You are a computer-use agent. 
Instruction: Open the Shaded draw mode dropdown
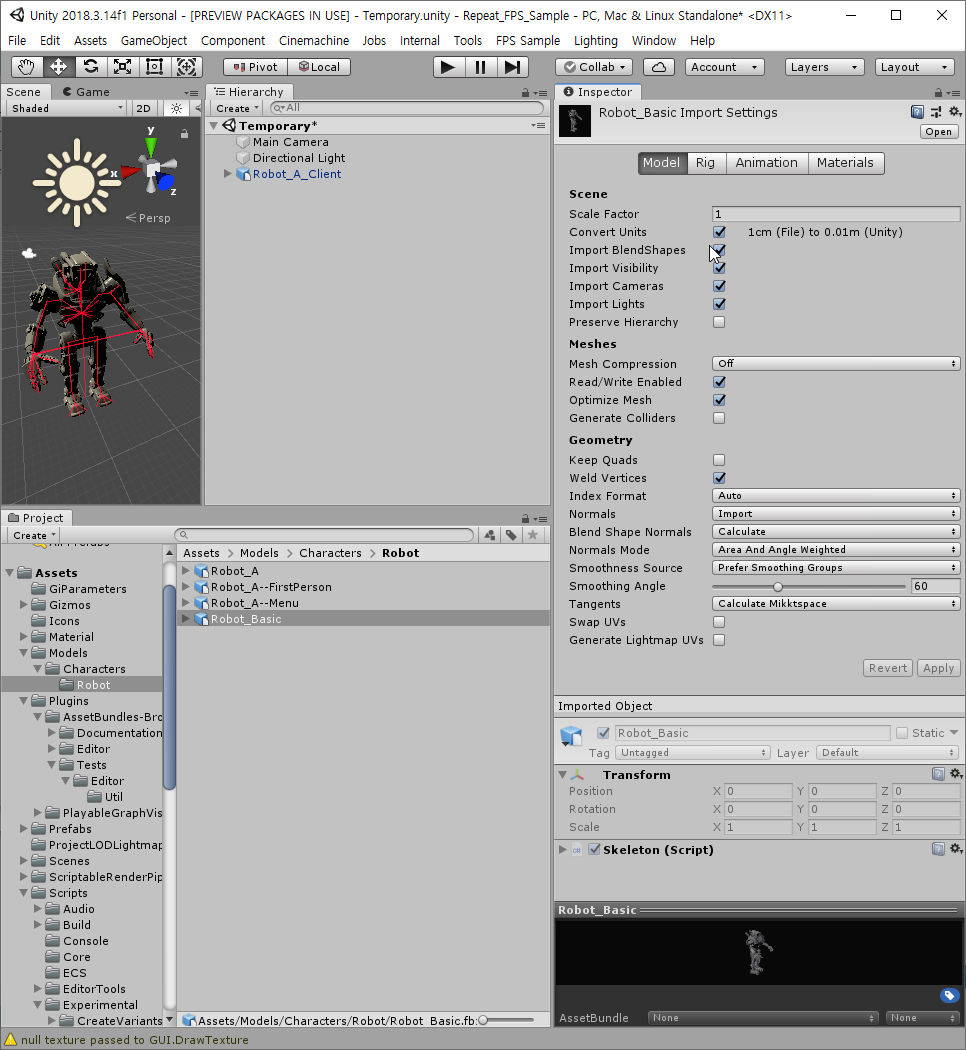point(67,108)
